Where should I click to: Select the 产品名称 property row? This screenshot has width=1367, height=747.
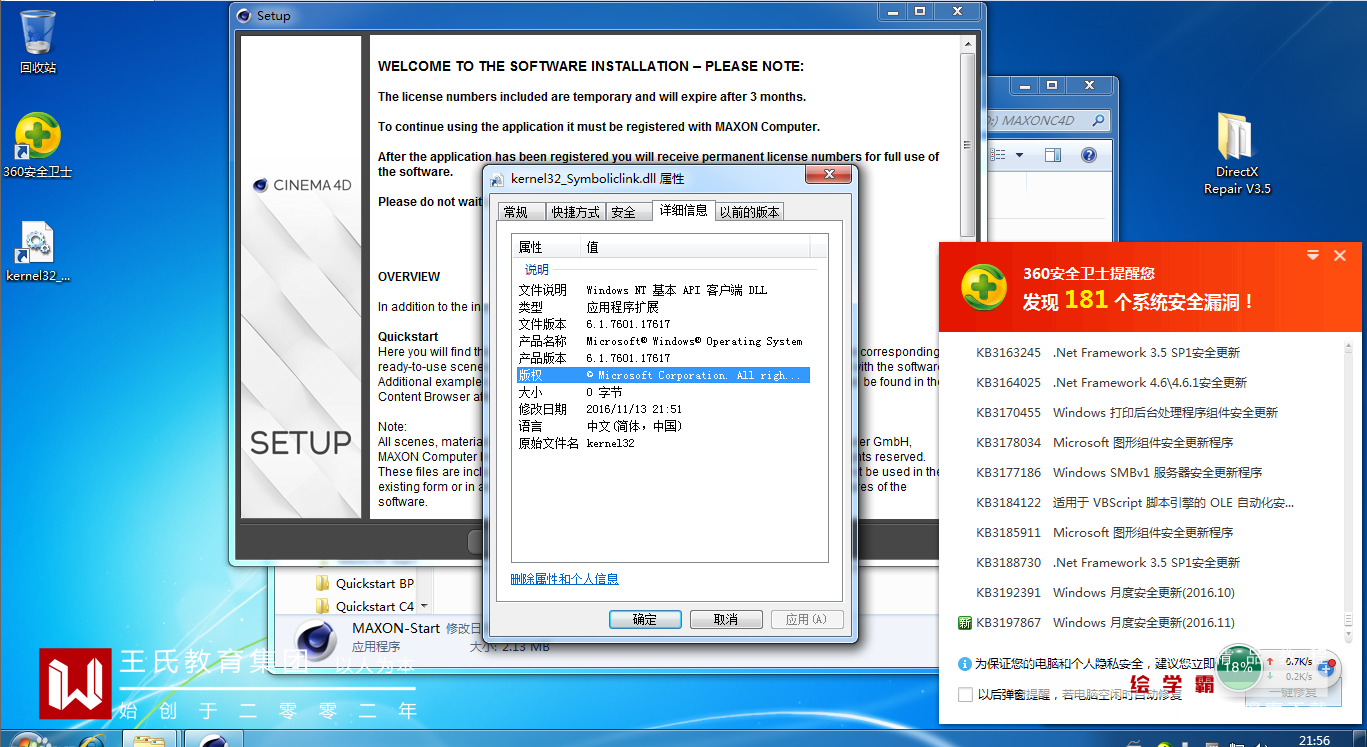pos(664,341)
